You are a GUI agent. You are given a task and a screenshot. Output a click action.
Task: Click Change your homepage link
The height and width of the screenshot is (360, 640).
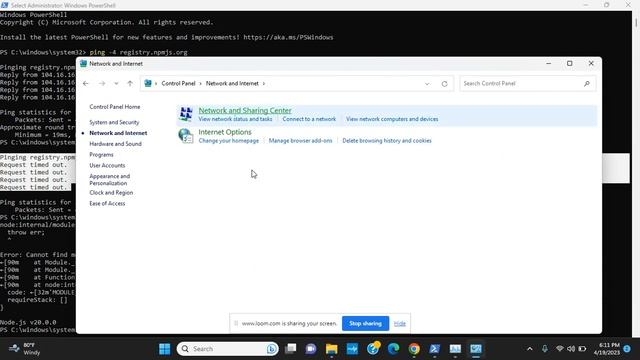[x=229, y=141]
